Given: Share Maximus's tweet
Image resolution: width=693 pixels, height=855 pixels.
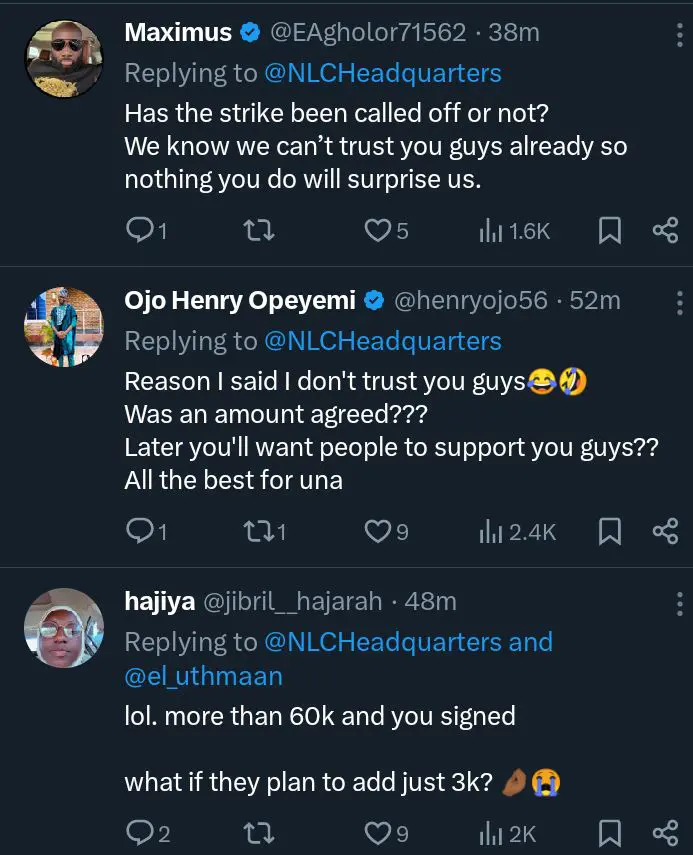Looking at the screenshot, I should tap(665, 231).
